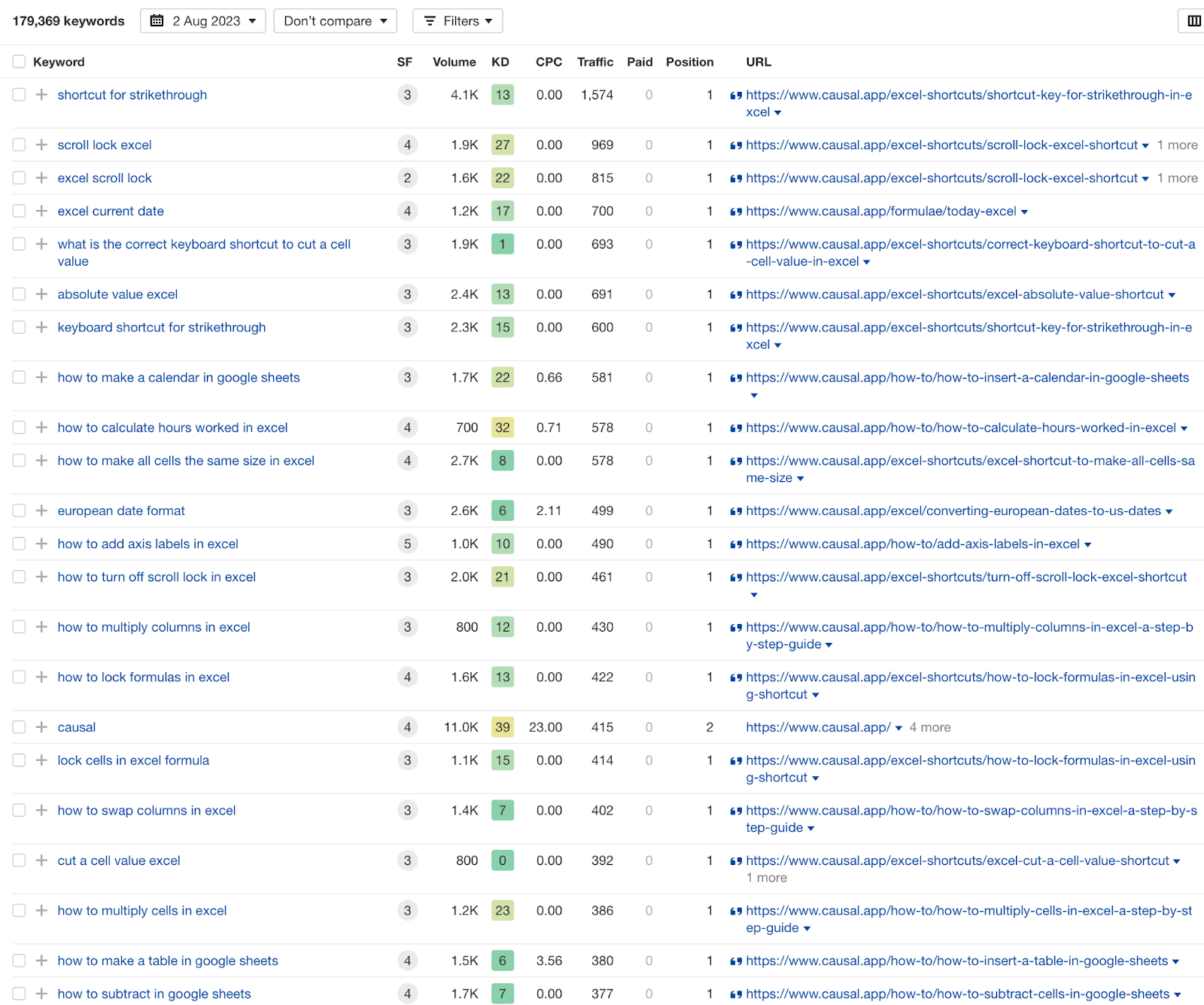Sort by the CPC column header
The height and width of the screenshot is (1005, 1204).
point(549,62)
